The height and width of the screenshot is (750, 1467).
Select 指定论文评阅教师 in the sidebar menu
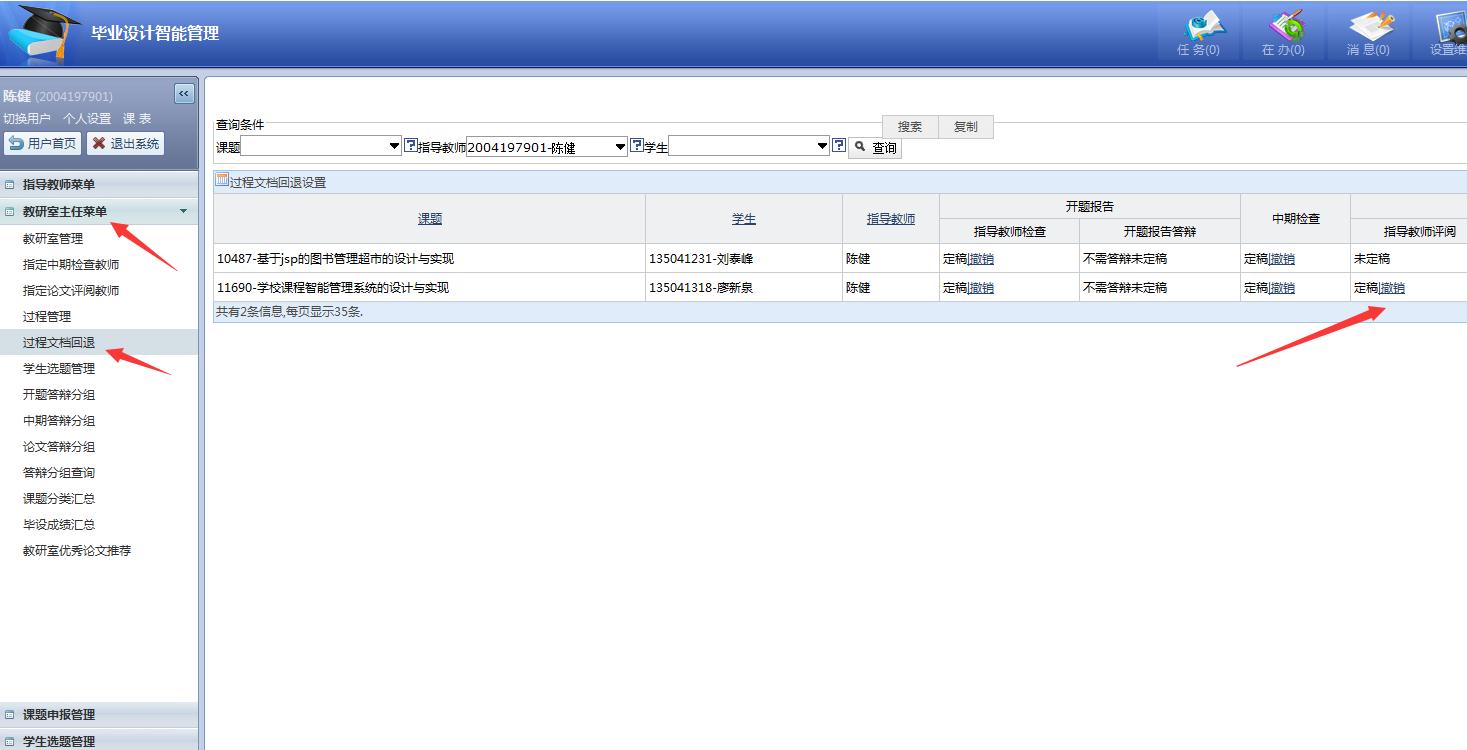71,290
